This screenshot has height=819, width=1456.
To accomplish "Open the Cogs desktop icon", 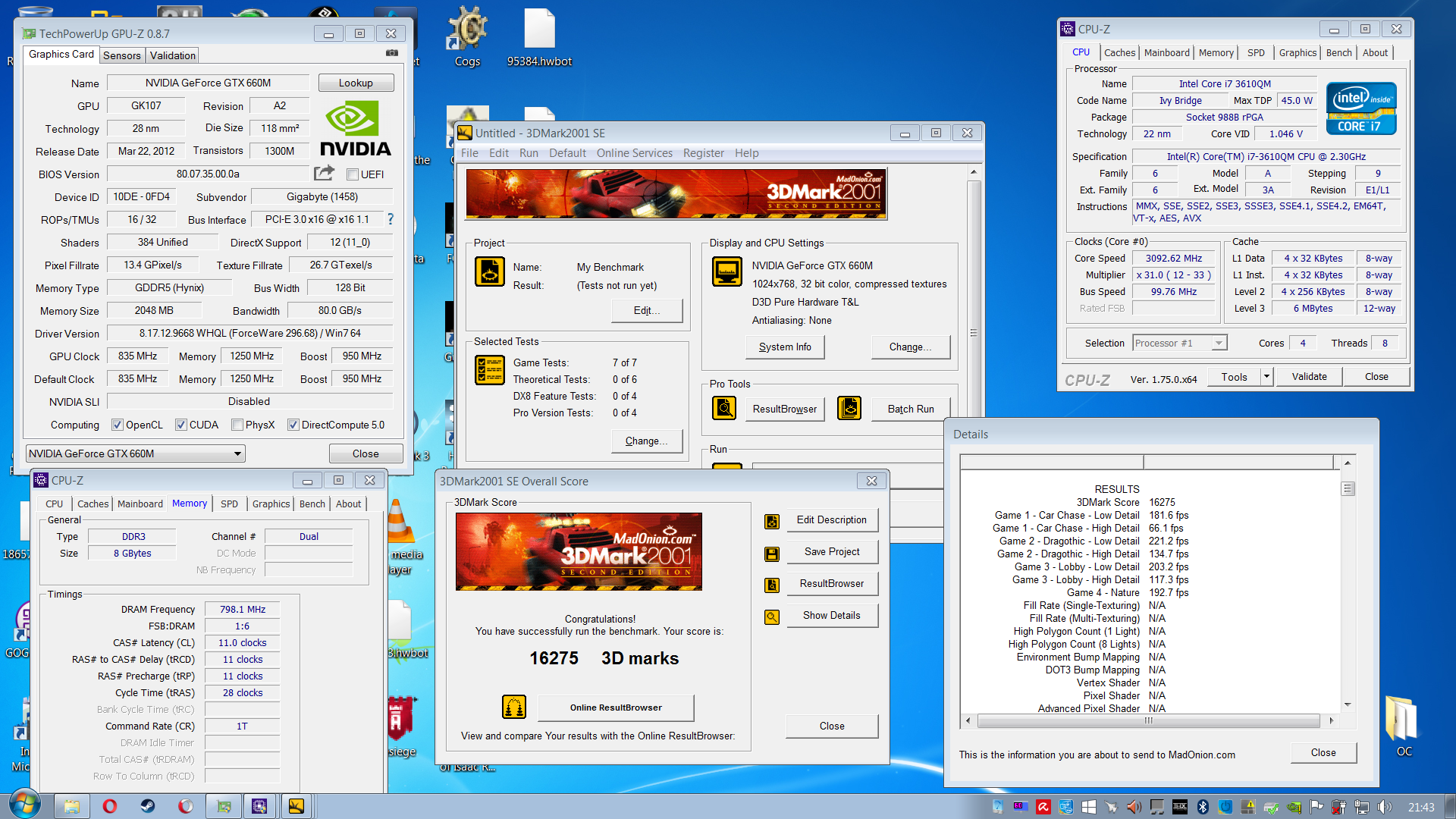I will 467,36.
